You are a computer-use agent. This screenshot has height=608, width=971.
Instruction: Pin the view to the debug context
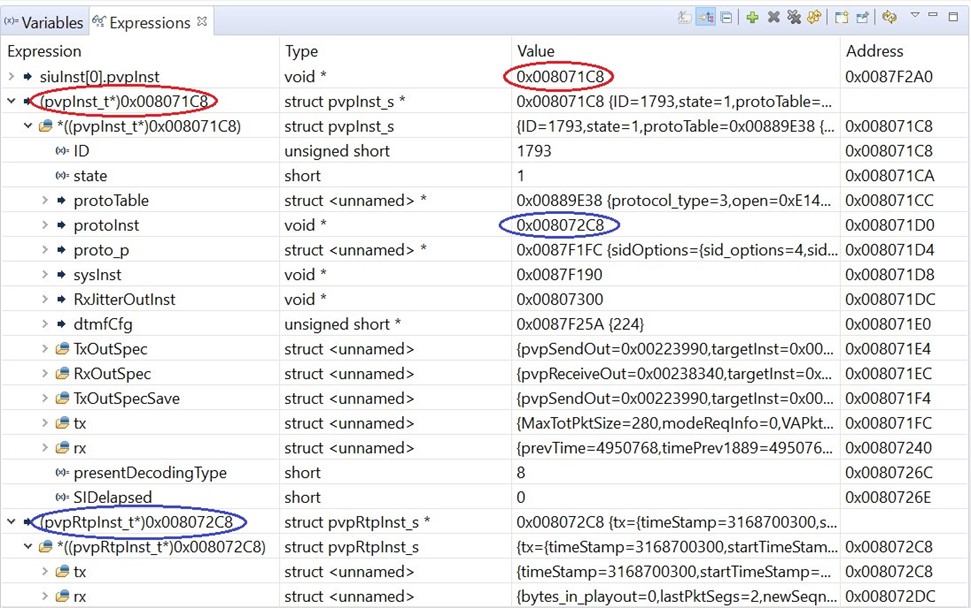(862, 17)
